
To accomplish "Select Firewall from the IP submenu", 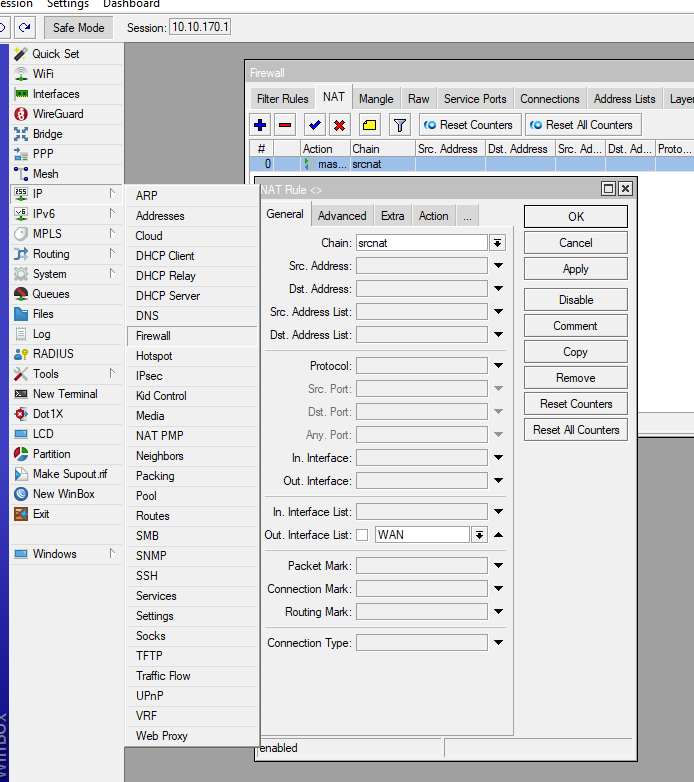I will [153, 336].
